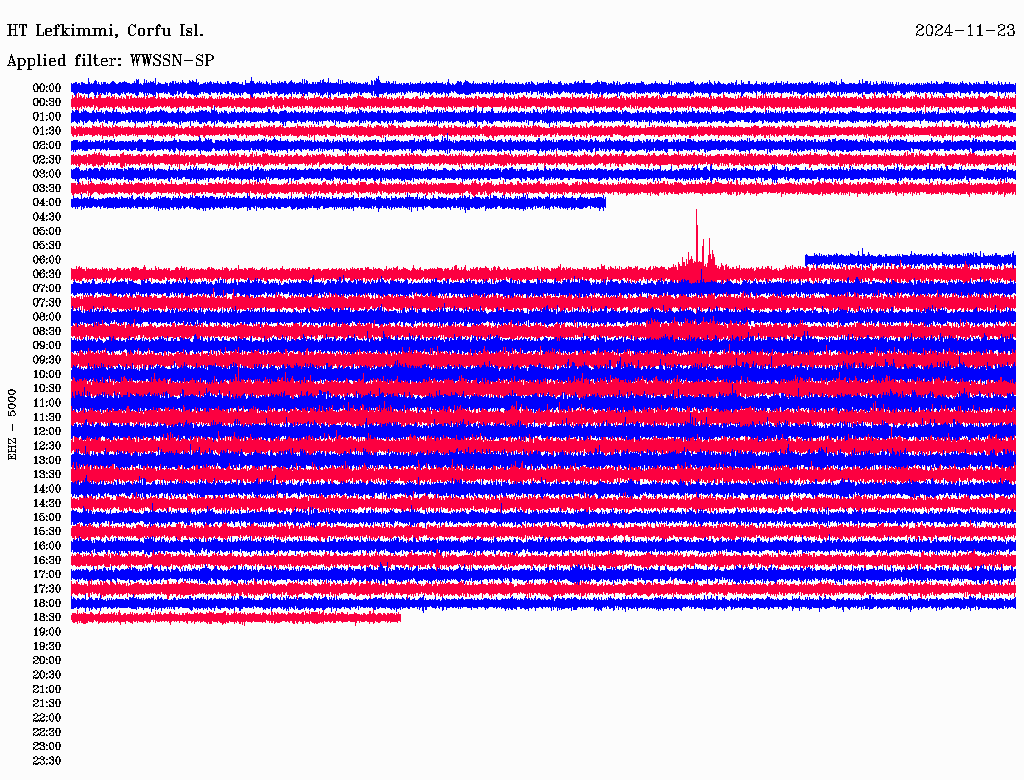Select the 01:00 time label
The height and width of the screenshot is (780, 1024).
coord(47,116)
